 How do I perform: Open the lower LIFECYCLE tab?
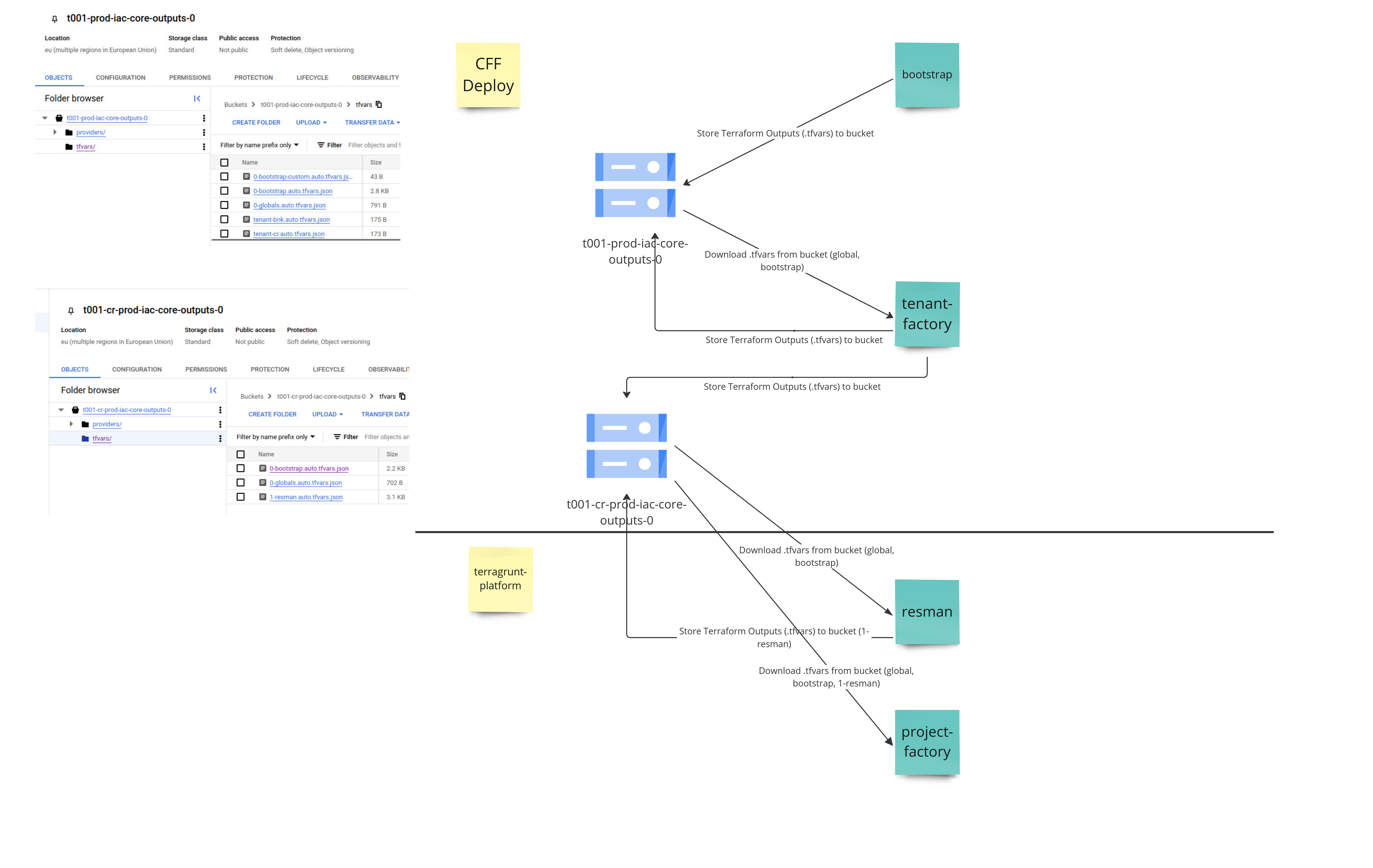[x=328, y=370]
